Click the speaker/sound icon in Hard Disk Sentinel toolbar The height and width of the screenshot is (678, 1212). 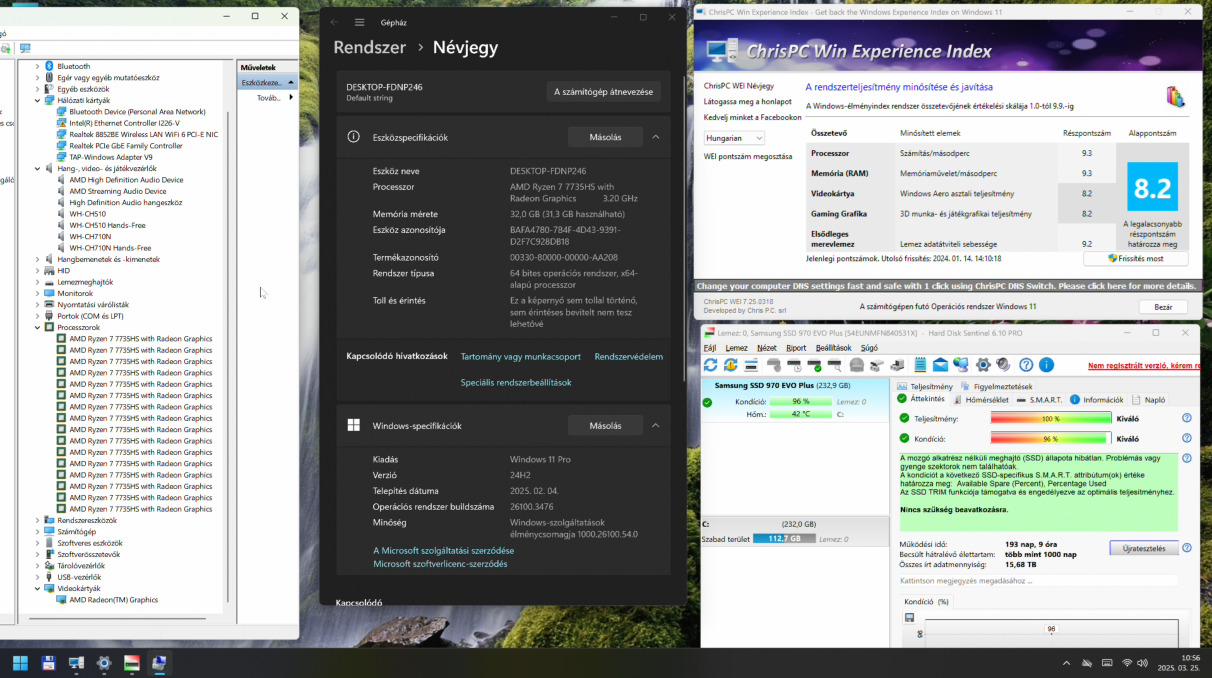1003,365
